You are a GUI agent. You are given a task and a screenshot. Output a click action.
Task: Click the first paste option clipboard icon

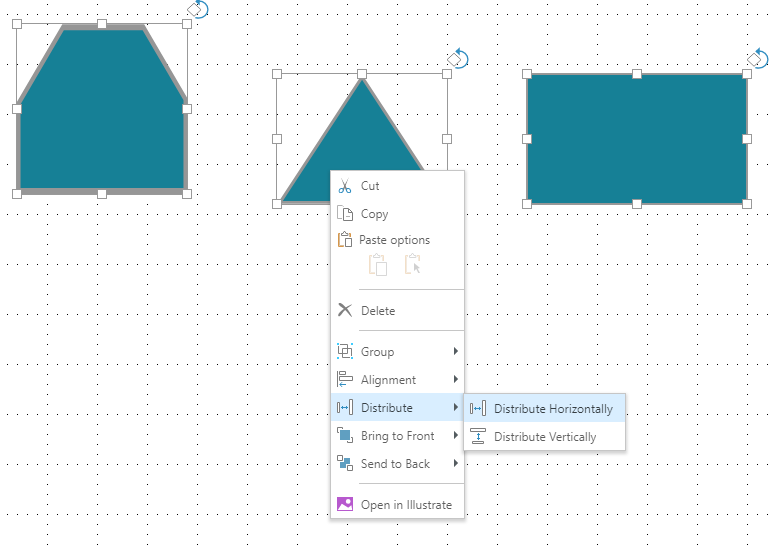tap(377, 265)
